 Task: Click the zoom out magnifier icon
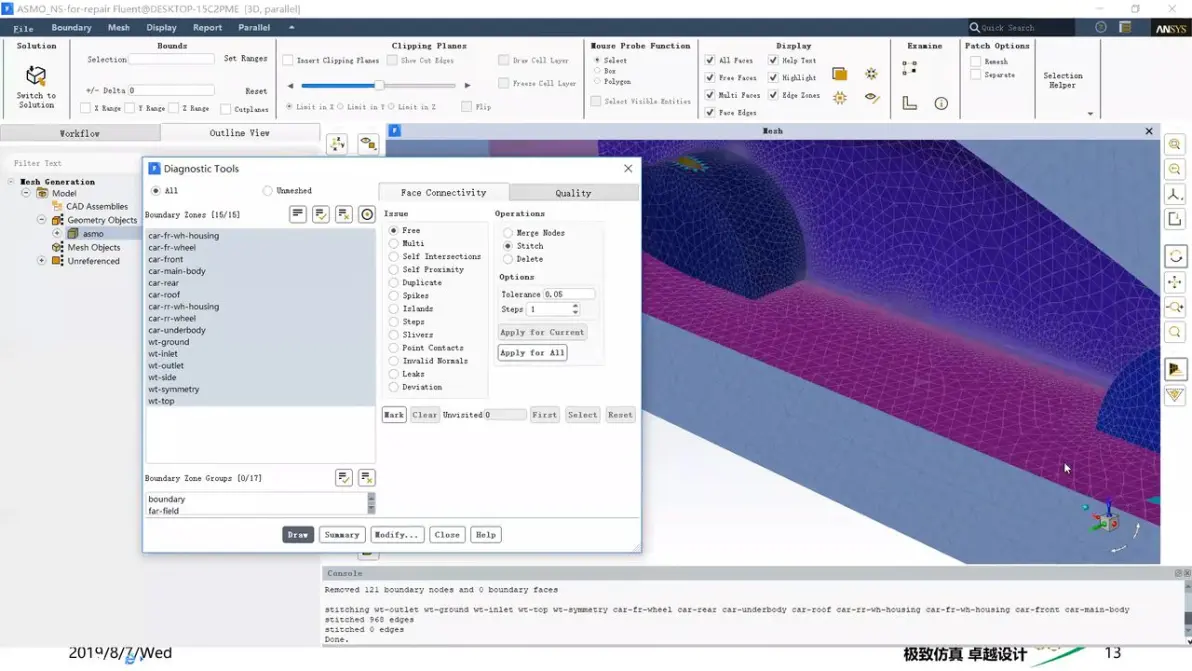[1175, 169]
